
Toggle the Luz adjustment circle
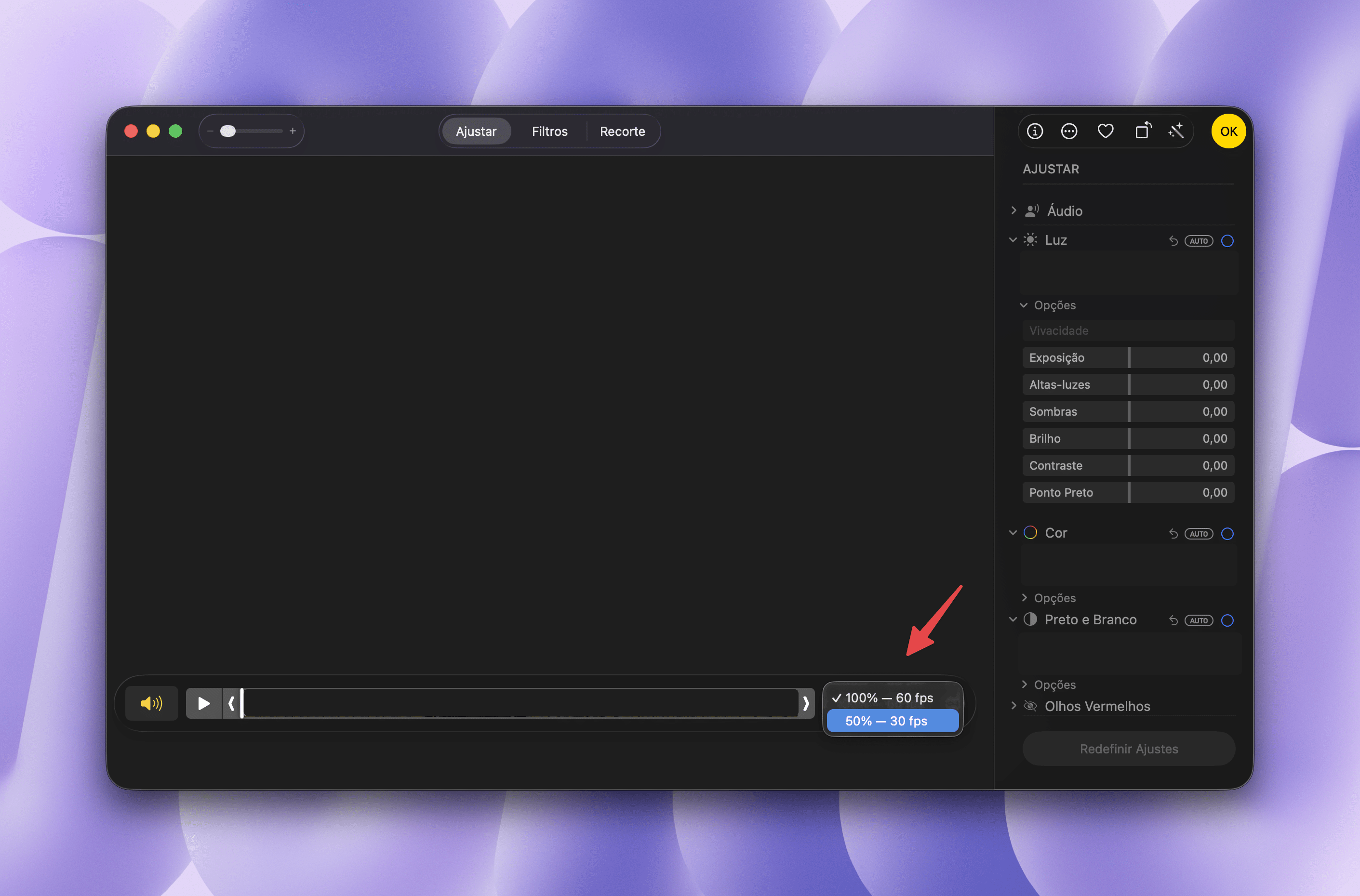pyautogui.click(x=1227, y=241)
